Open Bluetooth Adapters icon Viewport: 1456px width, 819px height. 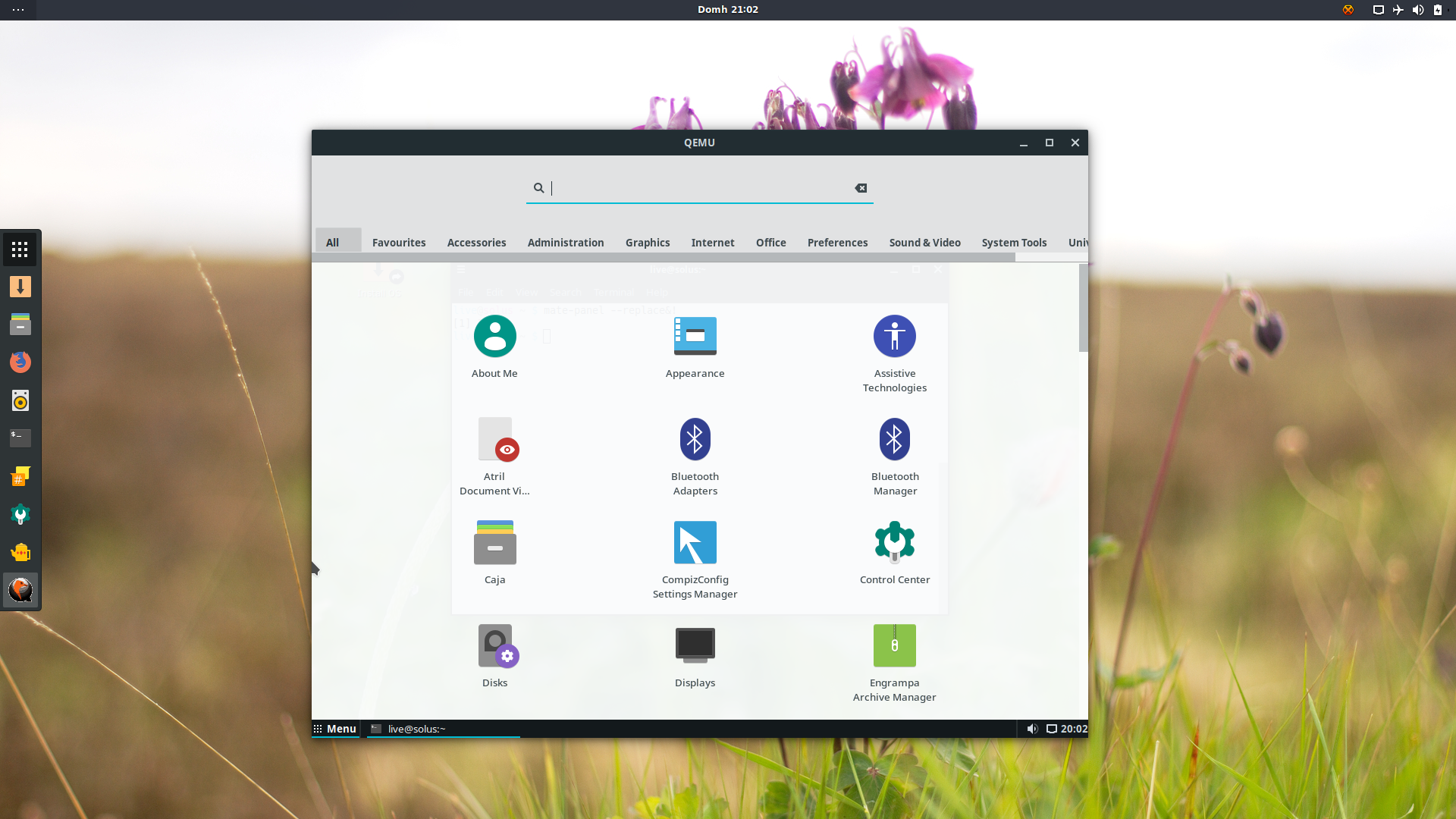pos(695,439)
